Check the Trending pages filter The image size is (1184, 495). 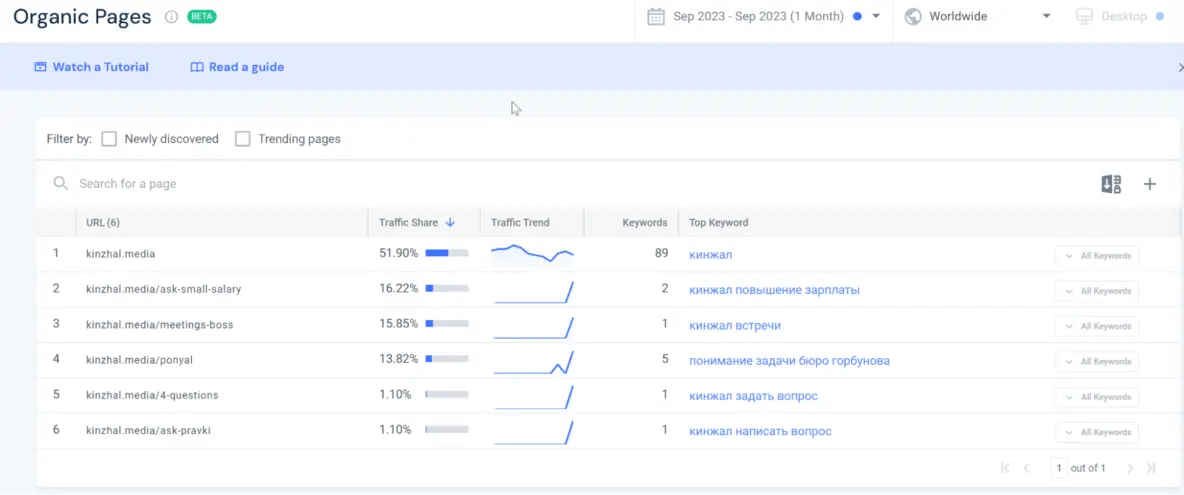[x=243, y=139]
